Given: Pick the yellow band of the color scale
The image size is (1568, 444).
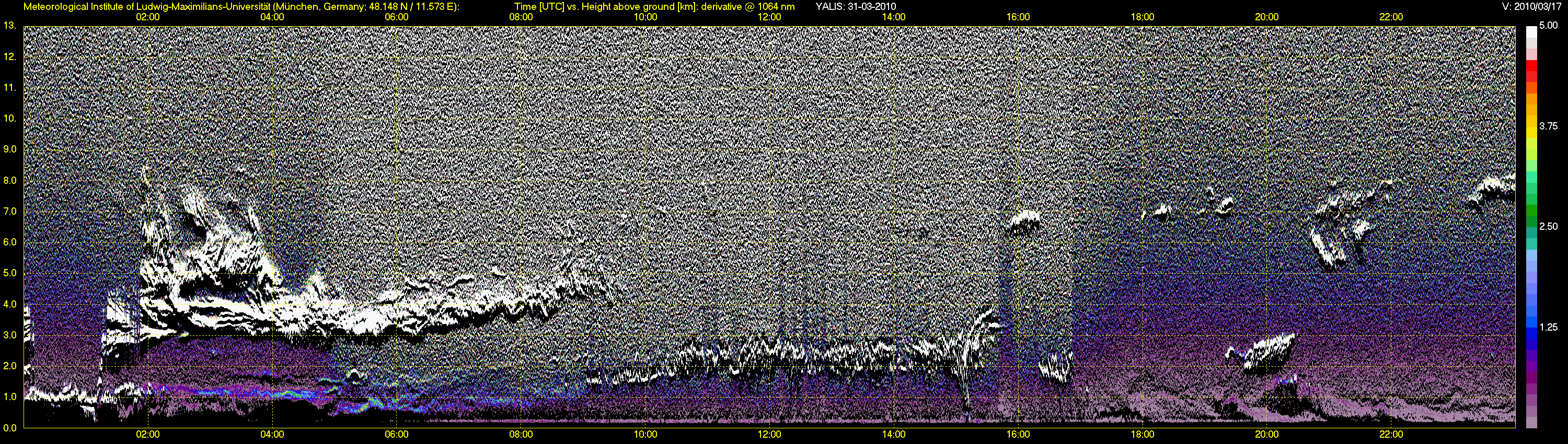Looking at the screenshot, I should tap(1531, 134).
